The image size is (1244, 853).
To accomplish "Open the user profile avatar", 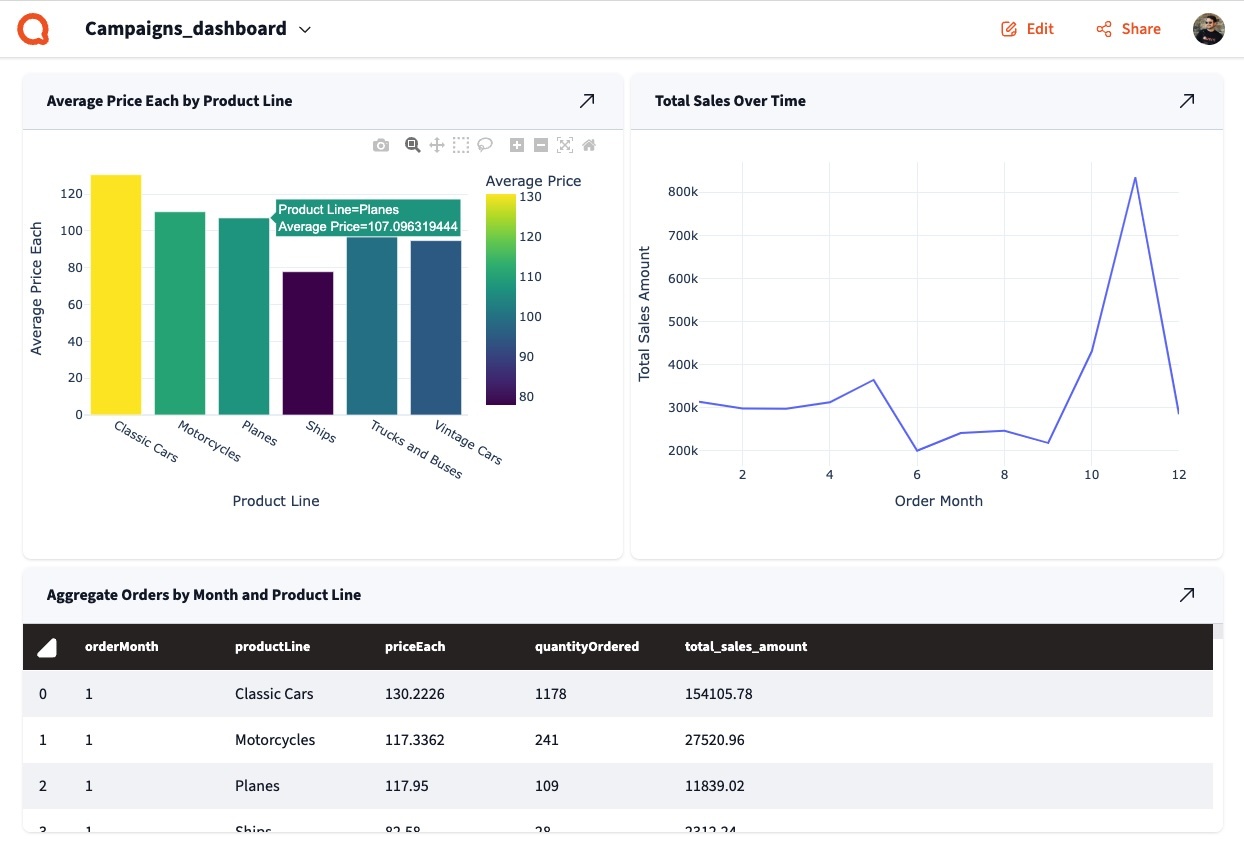I will (x=1209, y=29).
